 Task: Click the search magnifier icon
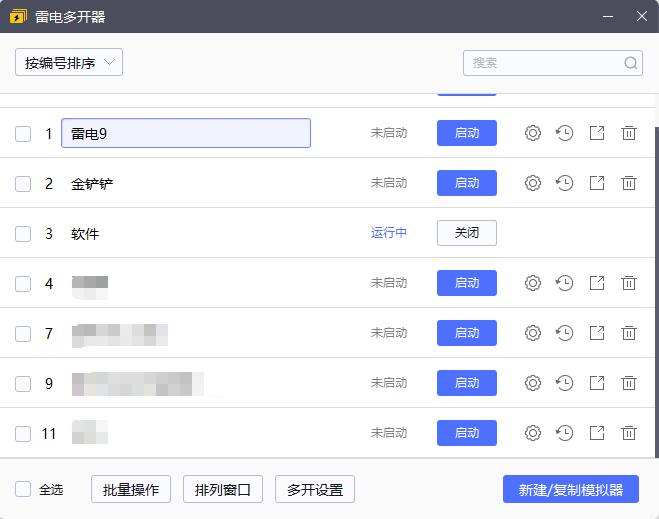[x=630, y=63]
